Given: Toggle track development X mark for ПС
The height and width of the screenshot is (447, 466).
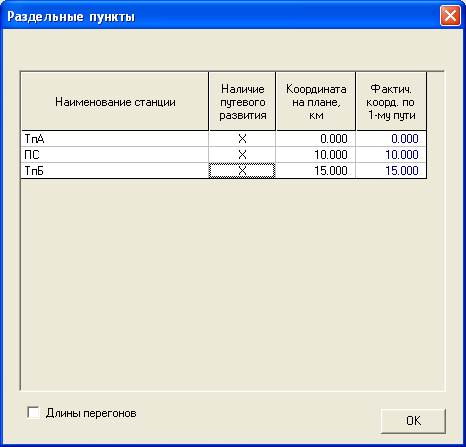Looking at the screenshot, I should [x=242, y=155].
